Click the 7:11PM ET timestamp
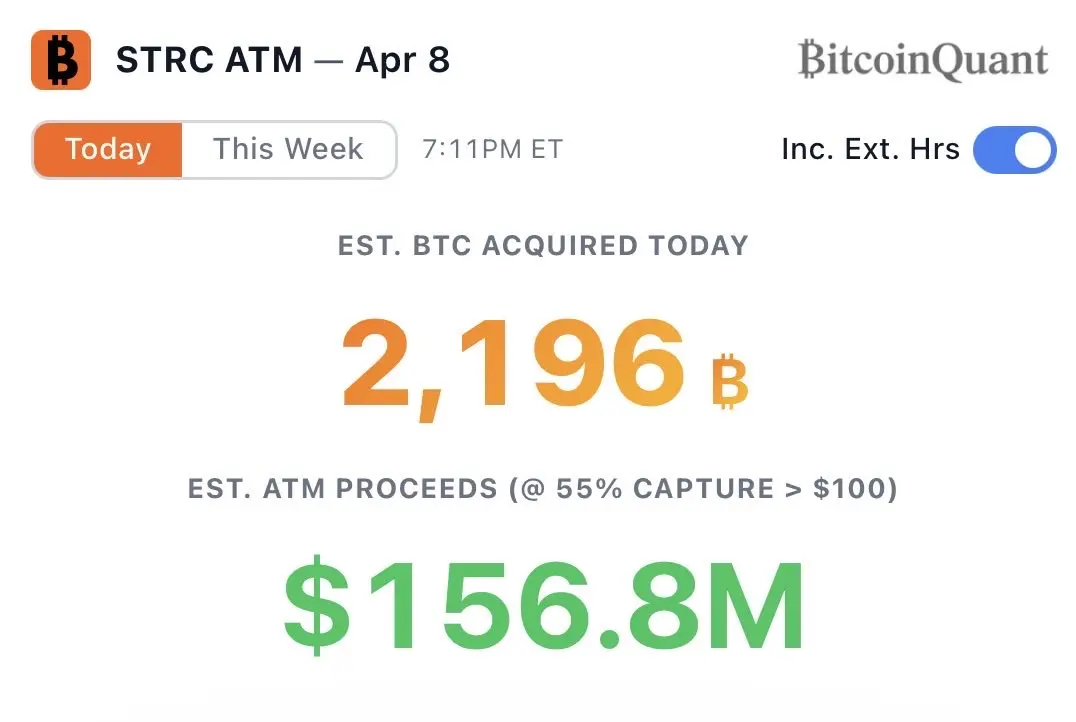1076x722 pixels. coord(492,150)
